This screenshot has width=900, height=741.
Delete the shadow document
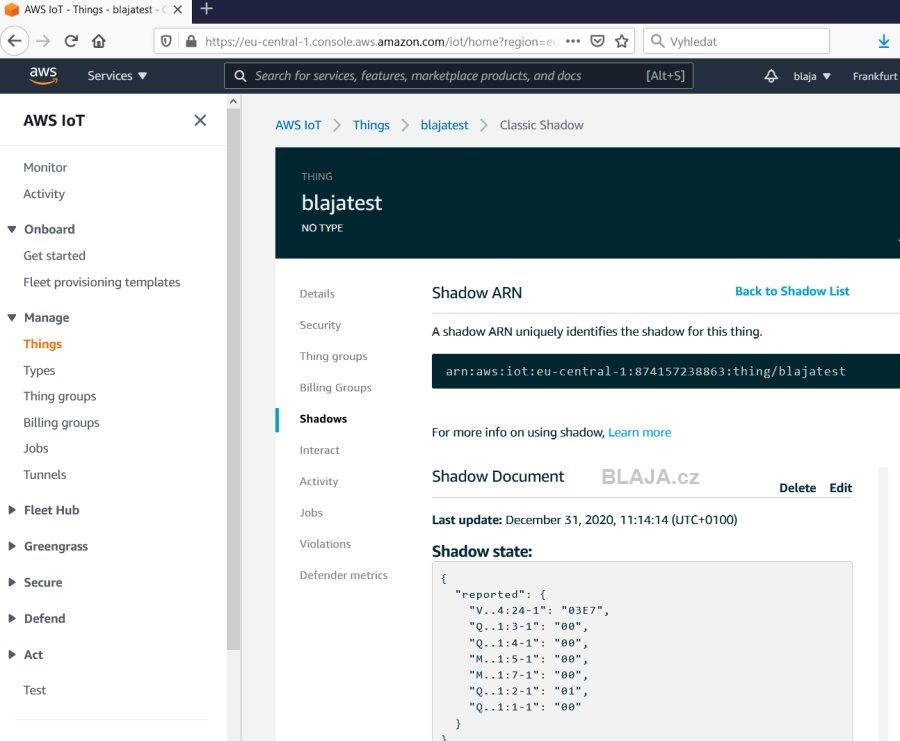[x=797, y=488]
